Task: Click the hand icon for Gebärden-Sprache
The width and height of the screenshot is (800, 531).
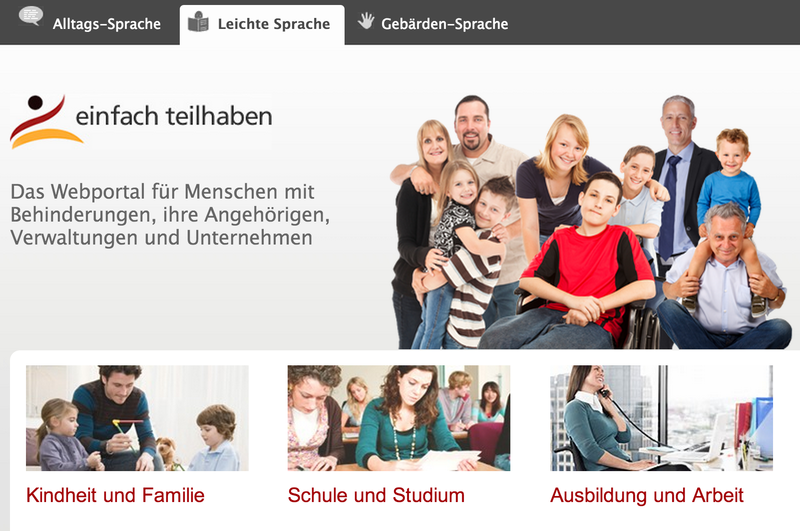Action: pos(366,21)
